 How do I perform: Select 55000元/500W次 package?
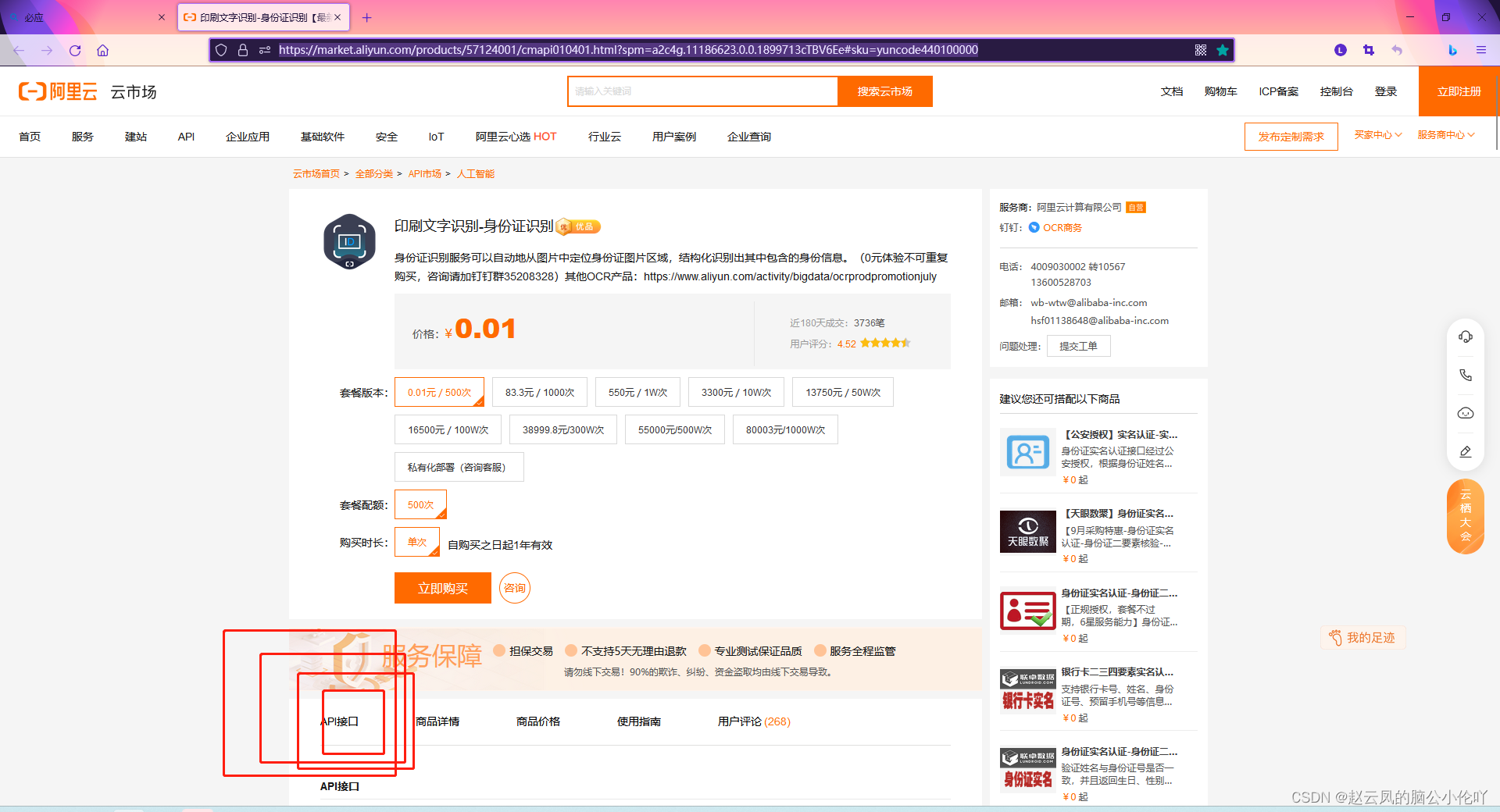tap(675, 429)
